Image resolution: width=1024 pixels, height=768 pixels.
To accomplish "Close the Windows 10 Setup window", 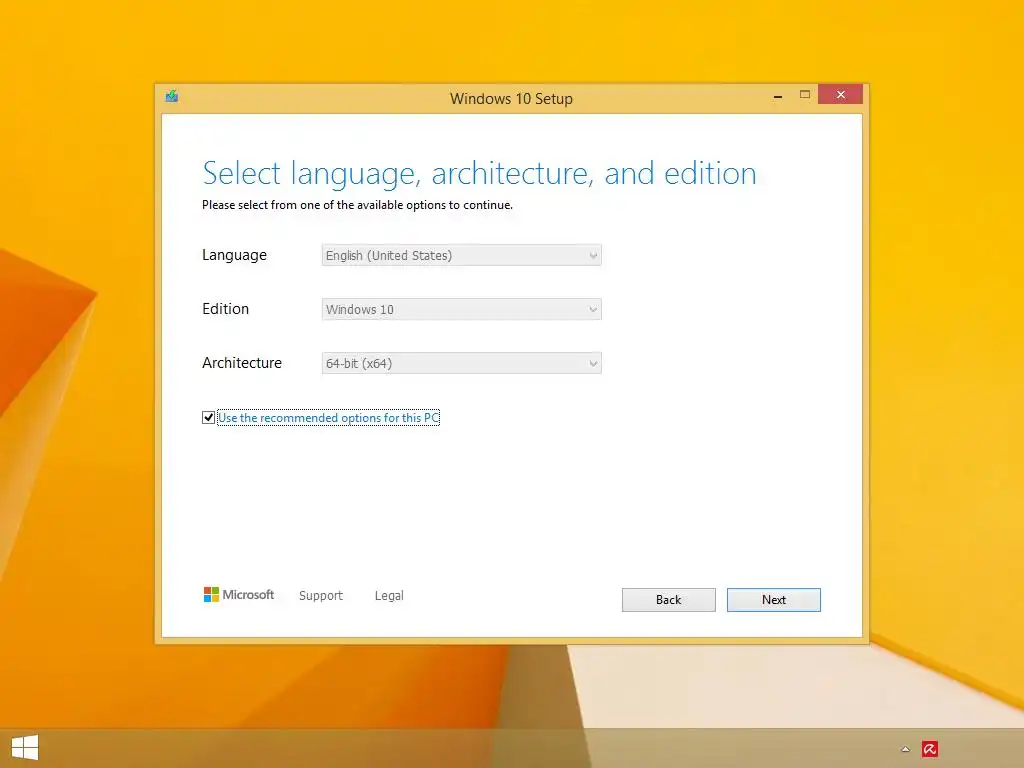I will (840, 95).
